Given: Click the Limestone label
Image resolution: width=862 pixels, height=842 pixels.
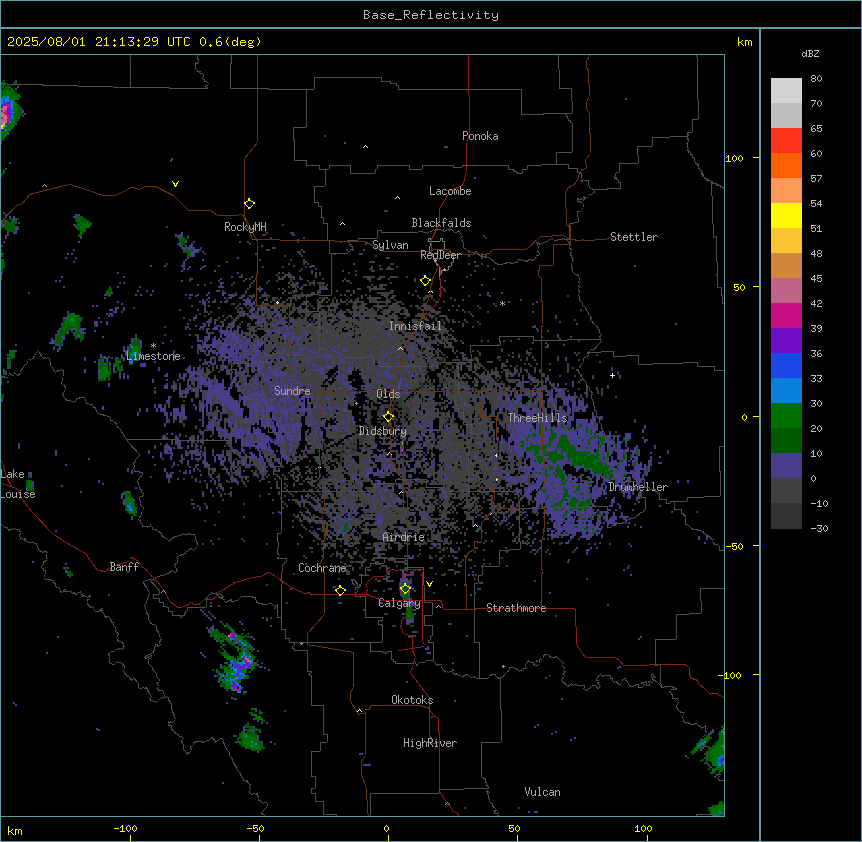Looking at the screenshot, I should pyautogui.click(x=153, y=356).
